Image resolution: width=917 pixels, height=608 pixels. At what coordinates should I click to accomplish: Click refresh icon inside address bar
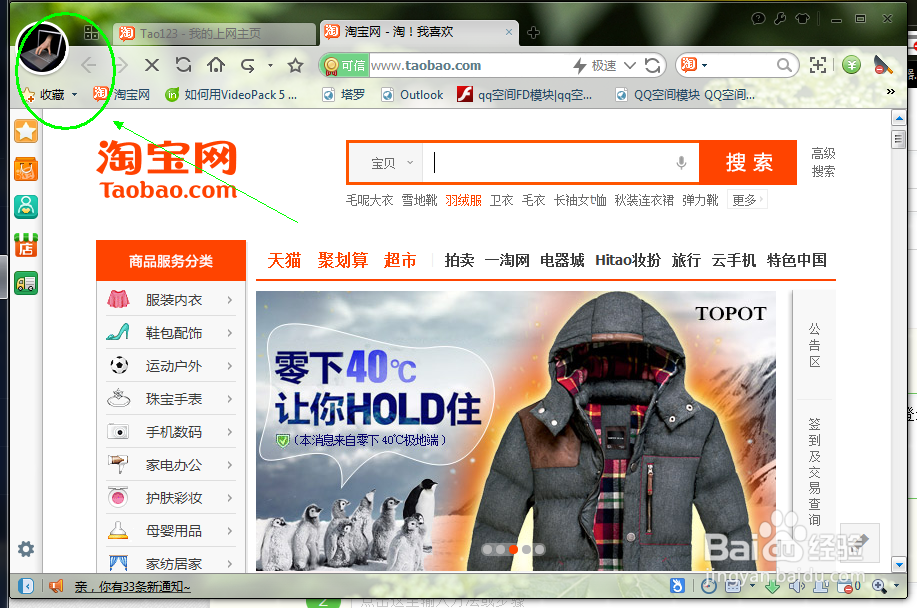652,65
